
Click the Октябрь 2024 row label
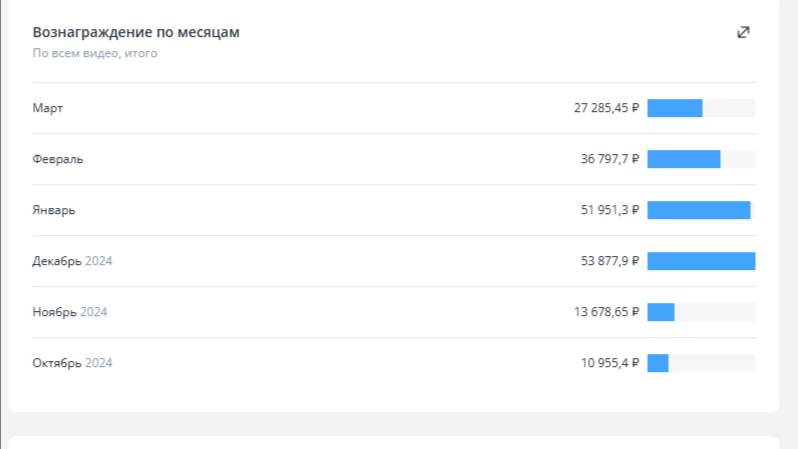pyautogui.click(x=72, y=363)
